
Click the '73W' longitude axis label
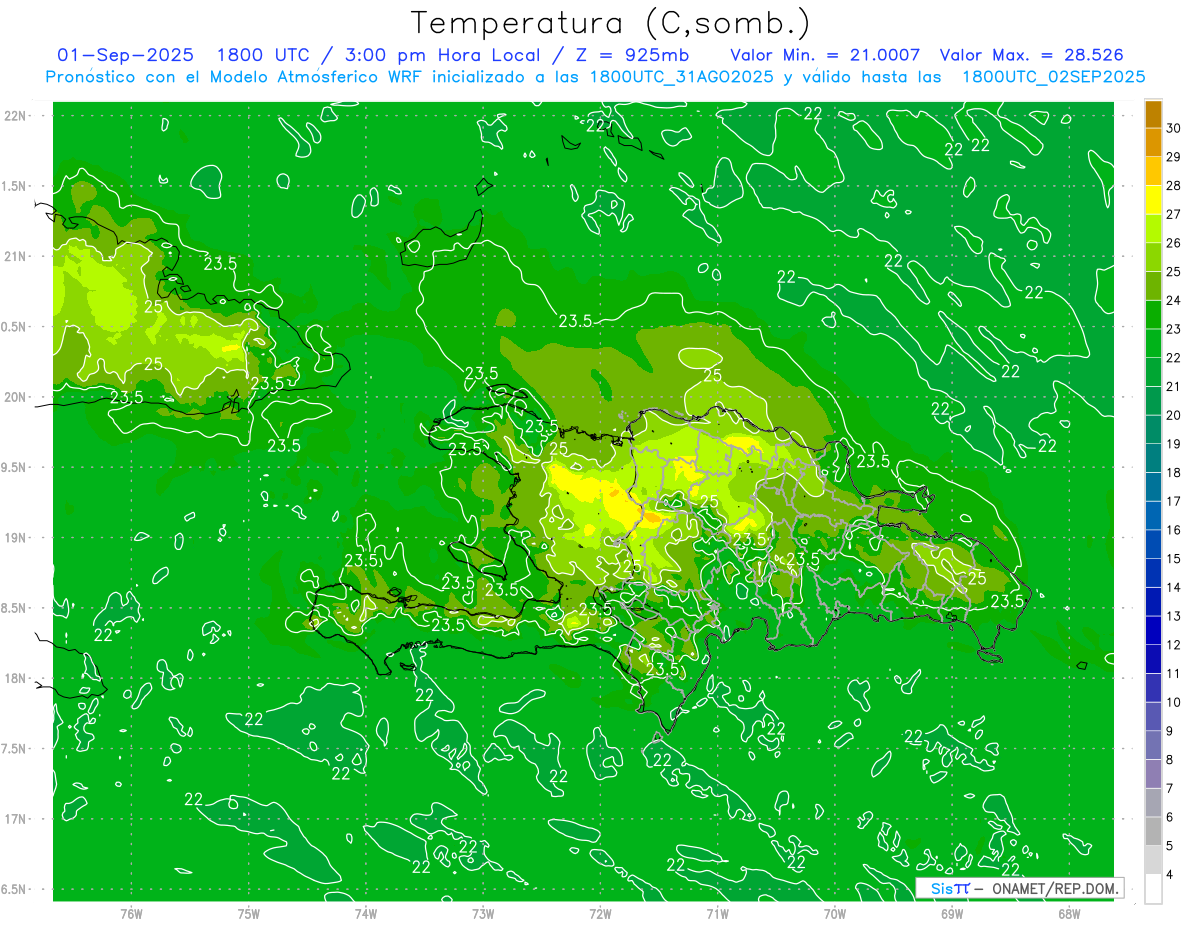click(483, 913)
